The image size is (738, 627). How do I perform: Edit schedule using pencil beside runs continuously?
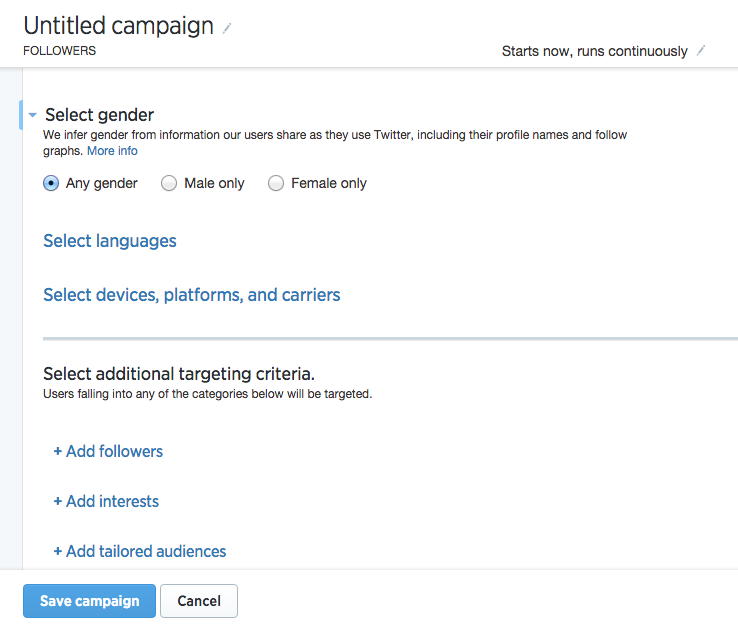tap(701, 50)
